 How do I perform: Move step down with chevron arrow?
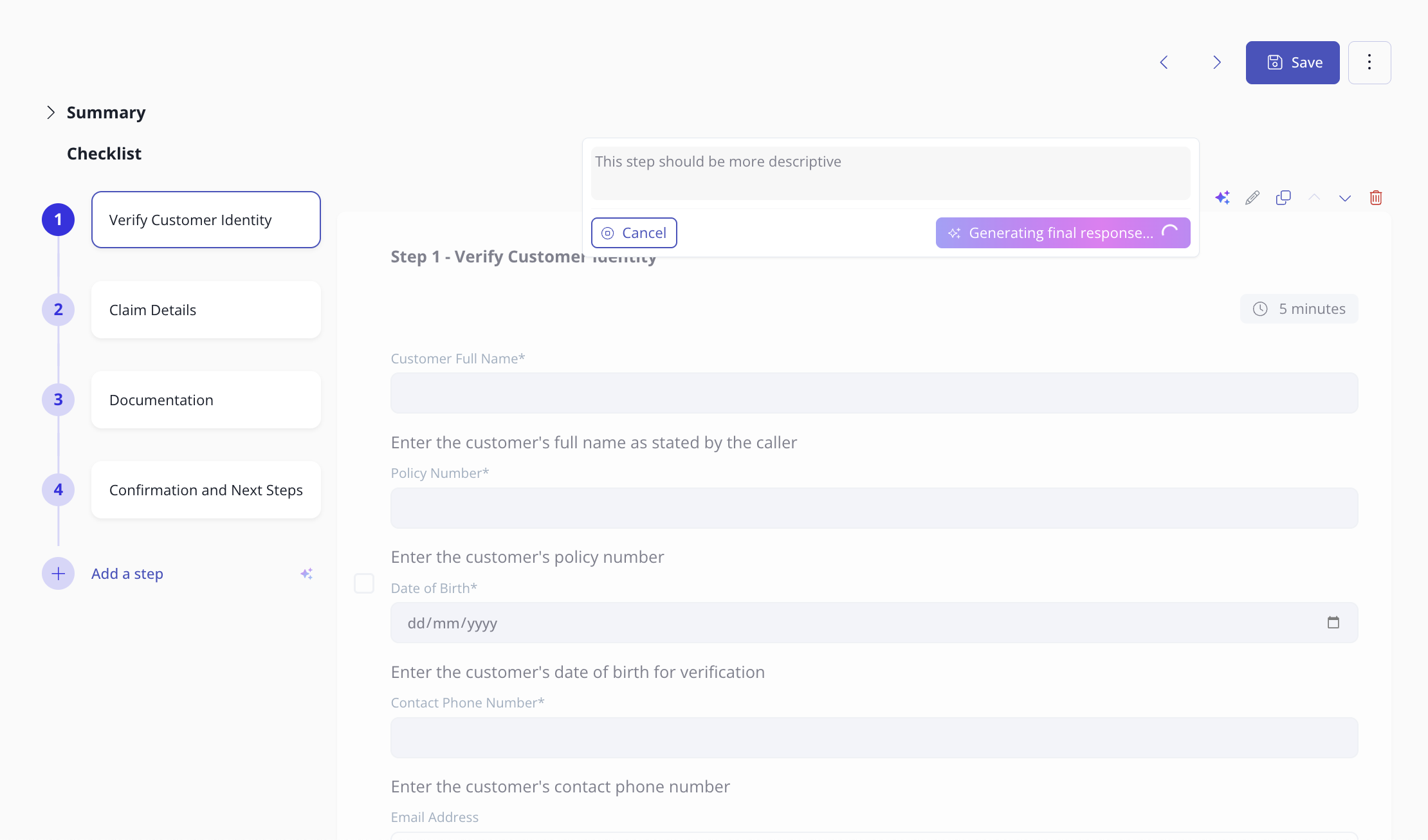point(1345,198)
